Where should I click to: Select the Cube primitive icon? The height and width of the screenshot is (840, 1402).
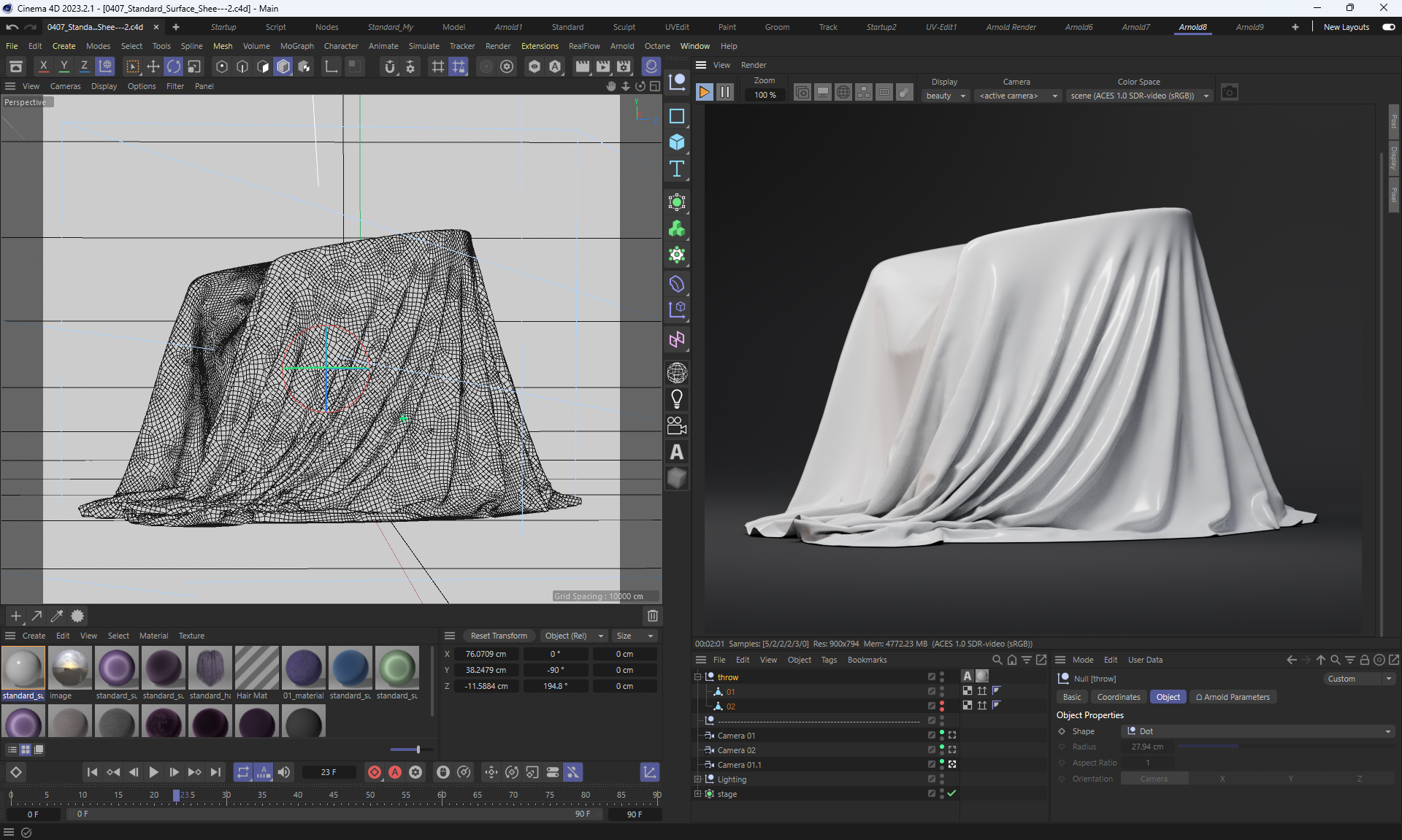(676, 142)
